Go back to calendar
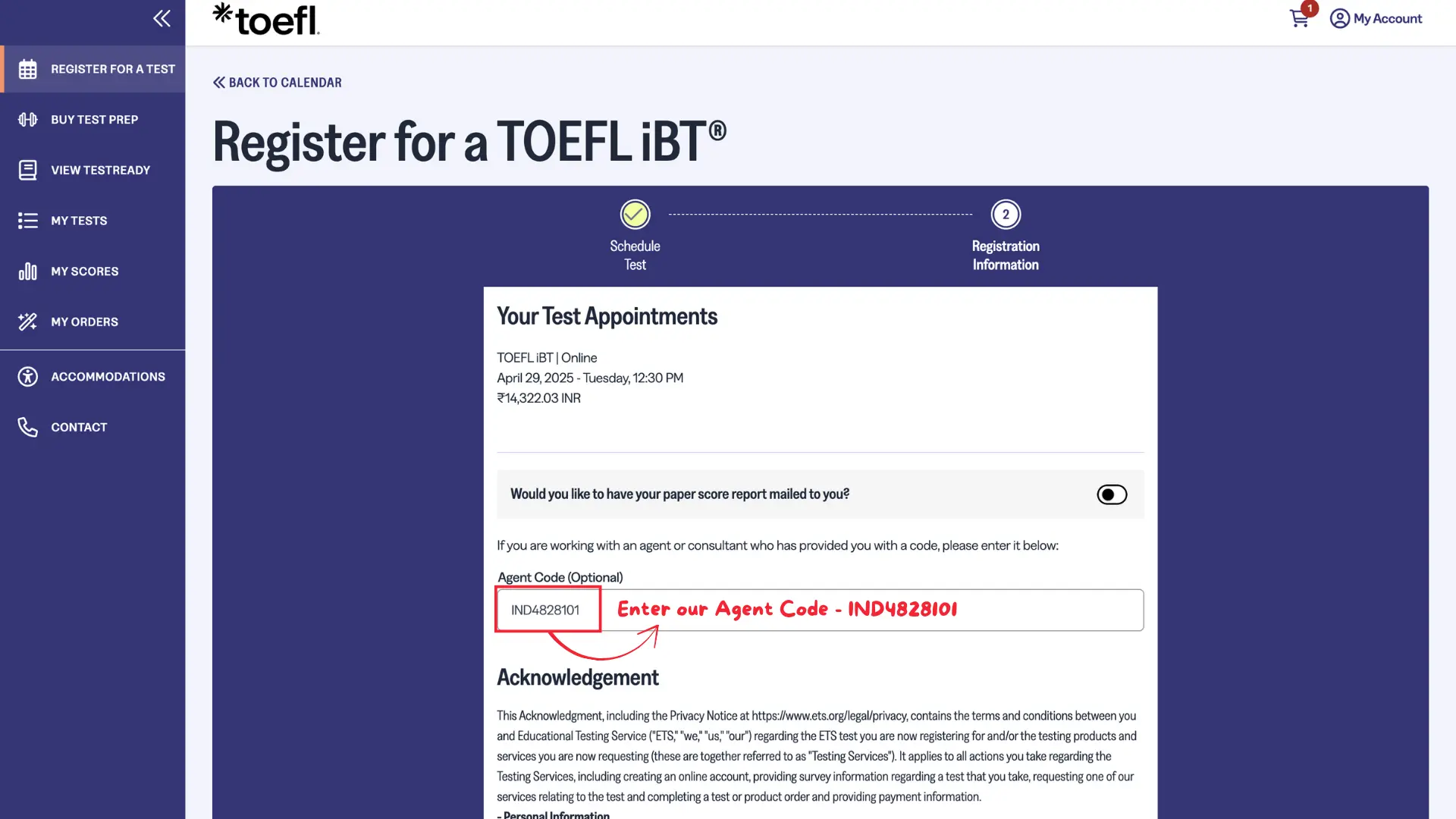 pos(278,83)
